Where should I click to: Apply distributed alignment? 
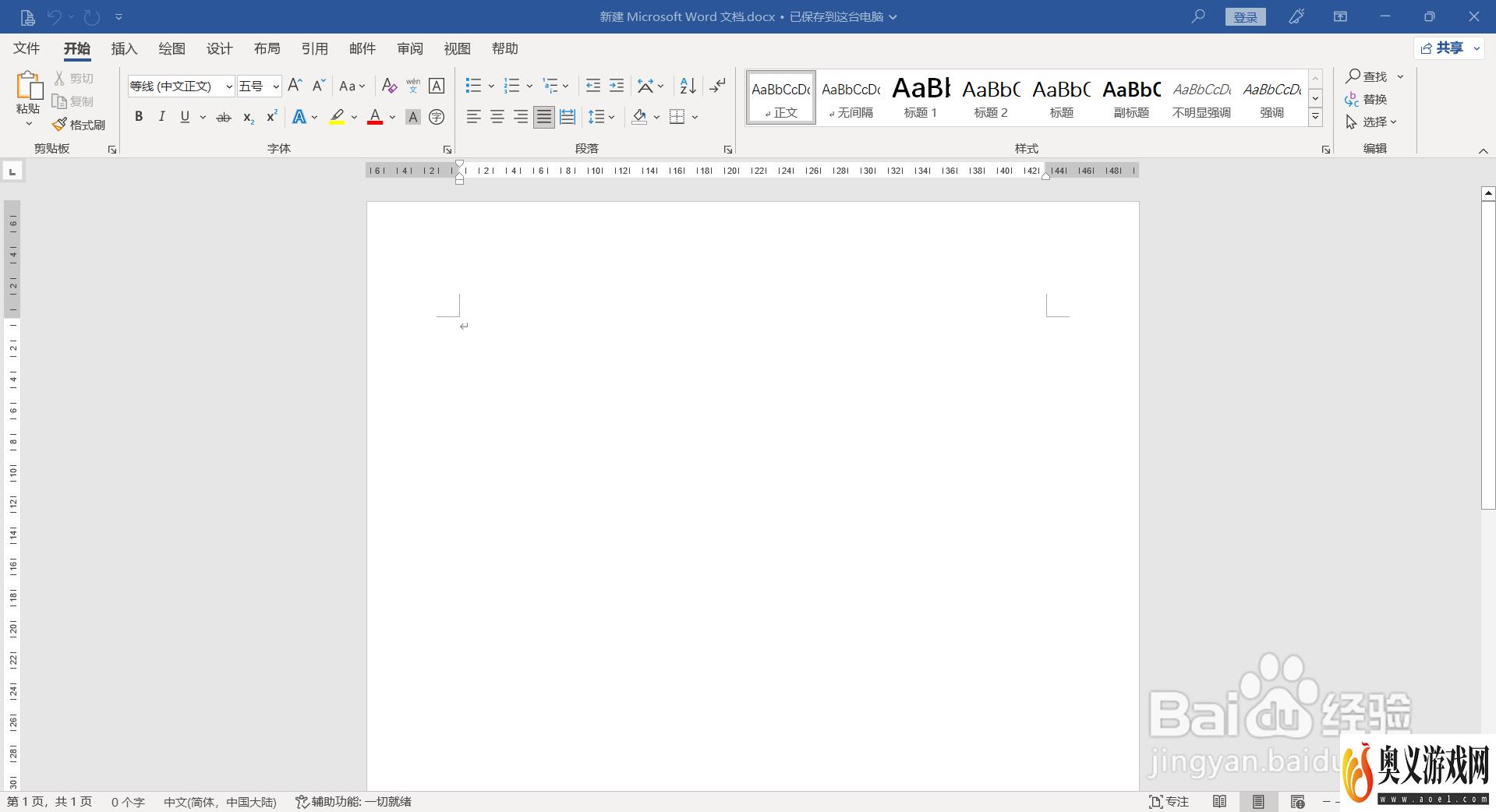coord(568,117)
